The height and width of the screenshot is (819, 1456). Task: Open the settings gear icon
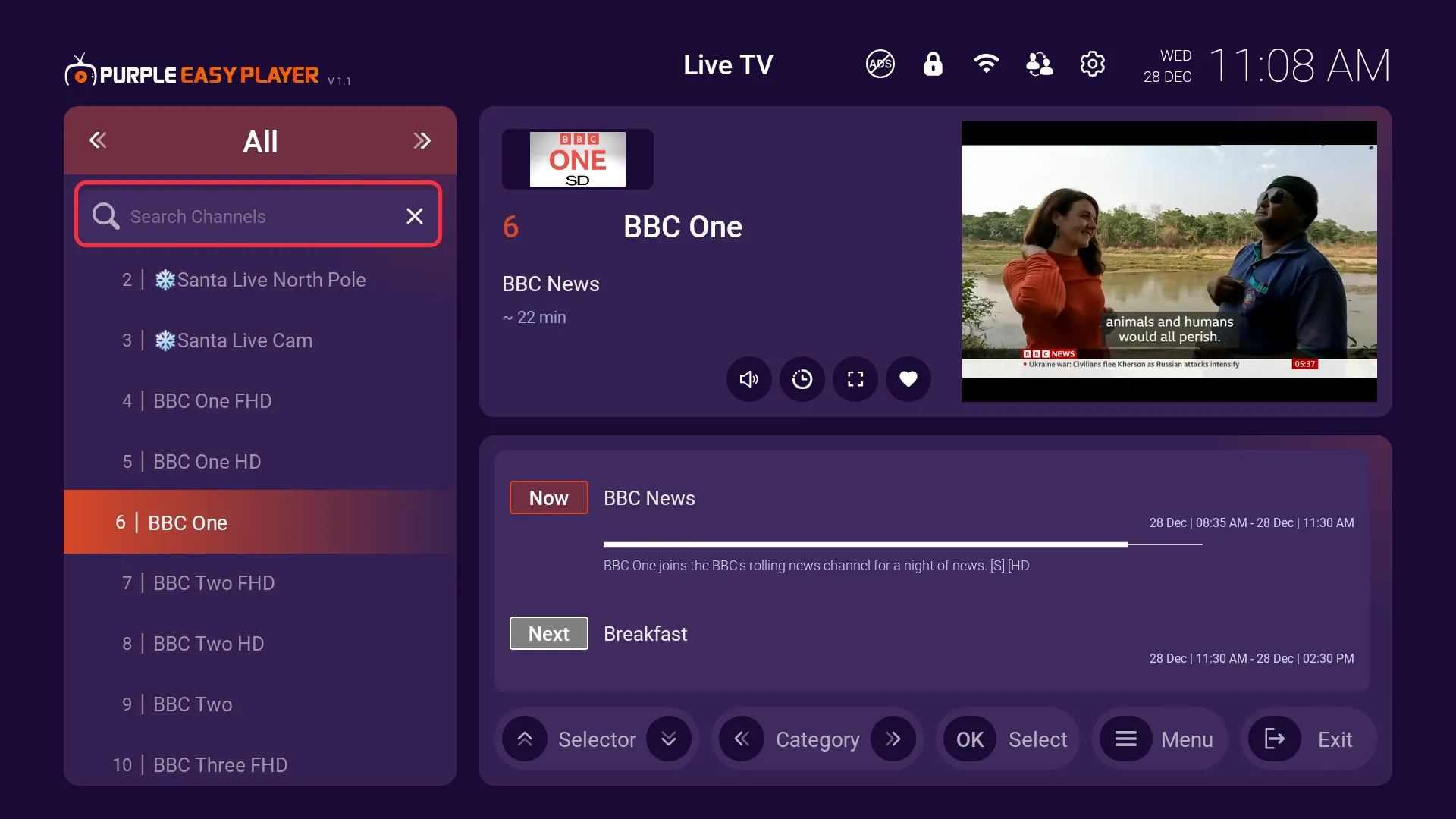click(x=1092, y=64)
